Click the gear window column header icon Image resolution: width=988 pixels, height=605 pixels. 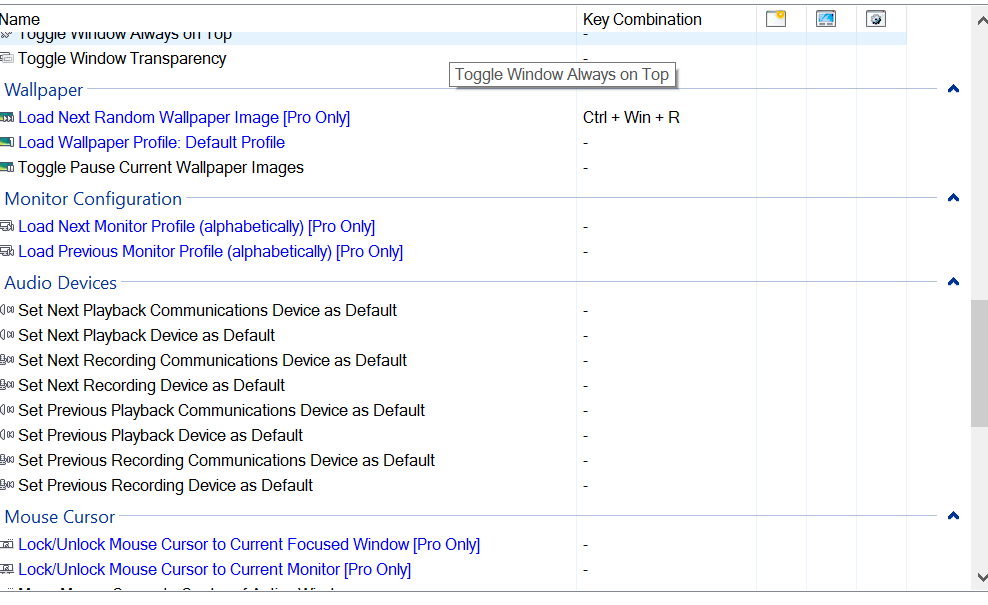[x=877, y=18]
